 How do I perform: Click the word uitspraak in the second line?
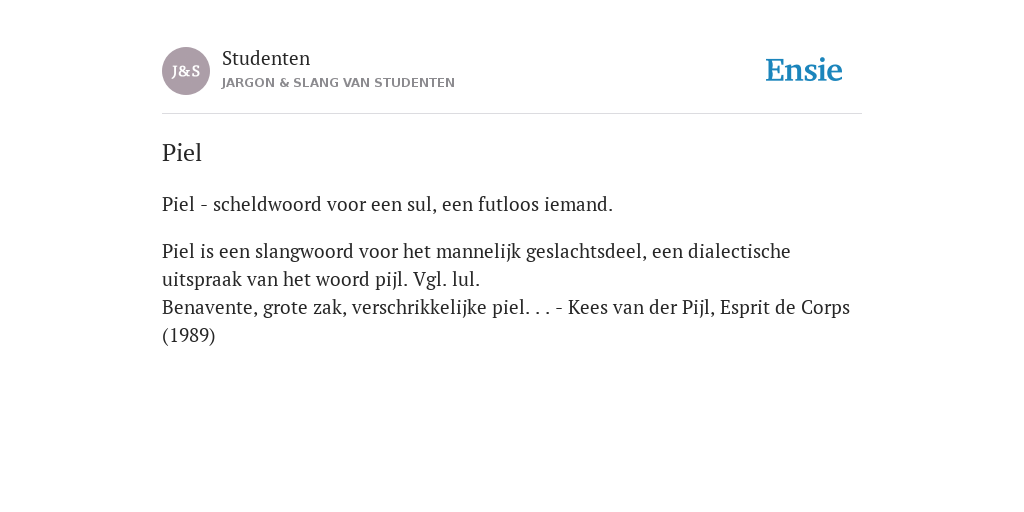coord(193,280)
